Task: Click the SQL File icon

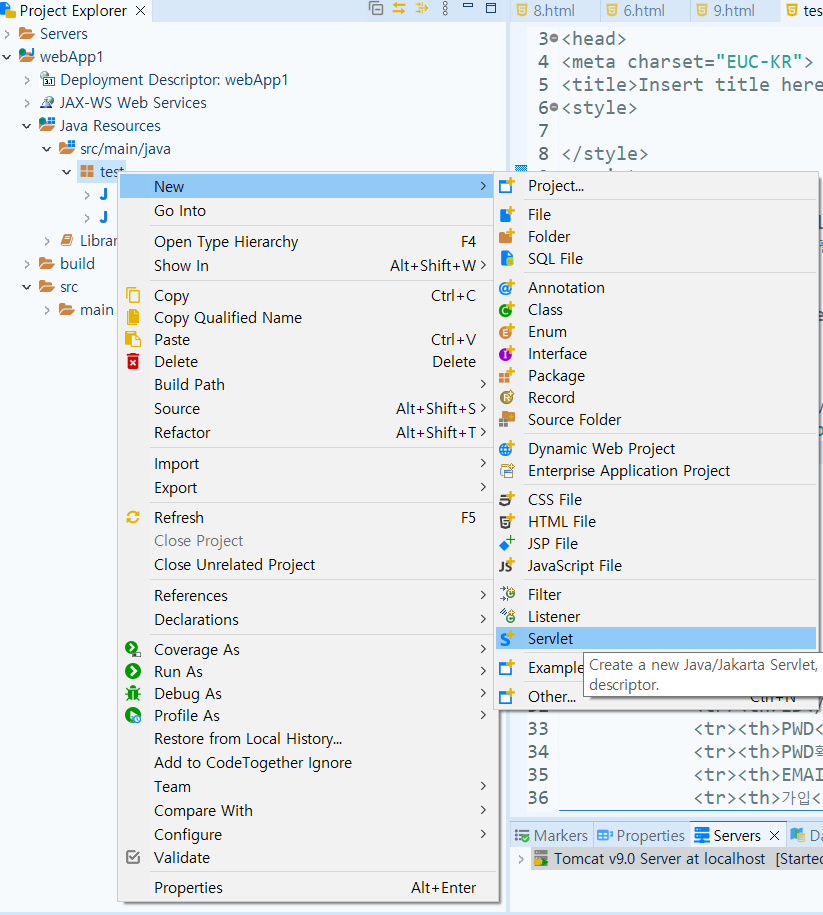Action: tap(507, 259)
